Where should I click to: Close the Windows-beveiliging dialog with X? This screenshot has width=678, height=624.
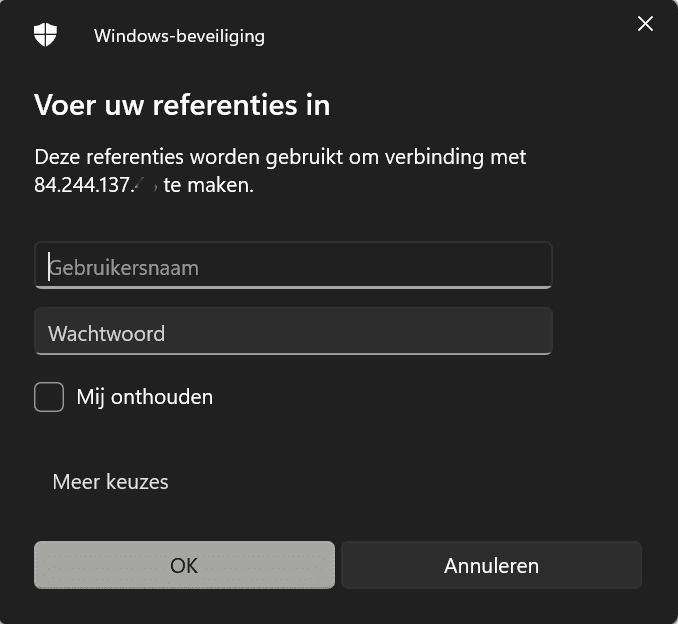(x=645, y=23)
